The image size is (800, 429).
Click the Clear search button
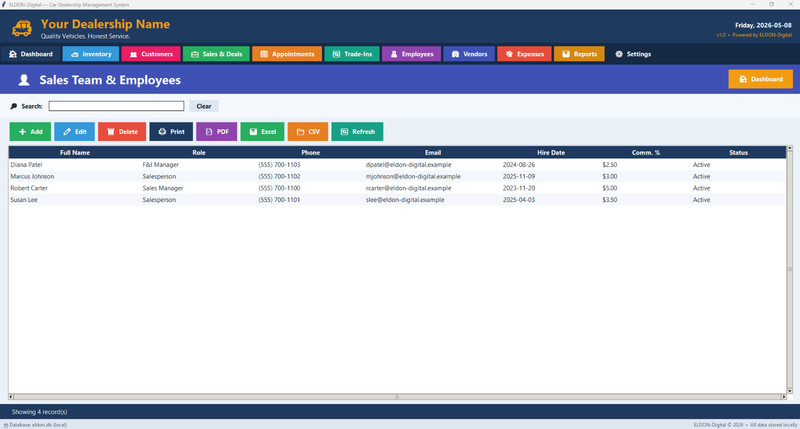coord(204,106)
